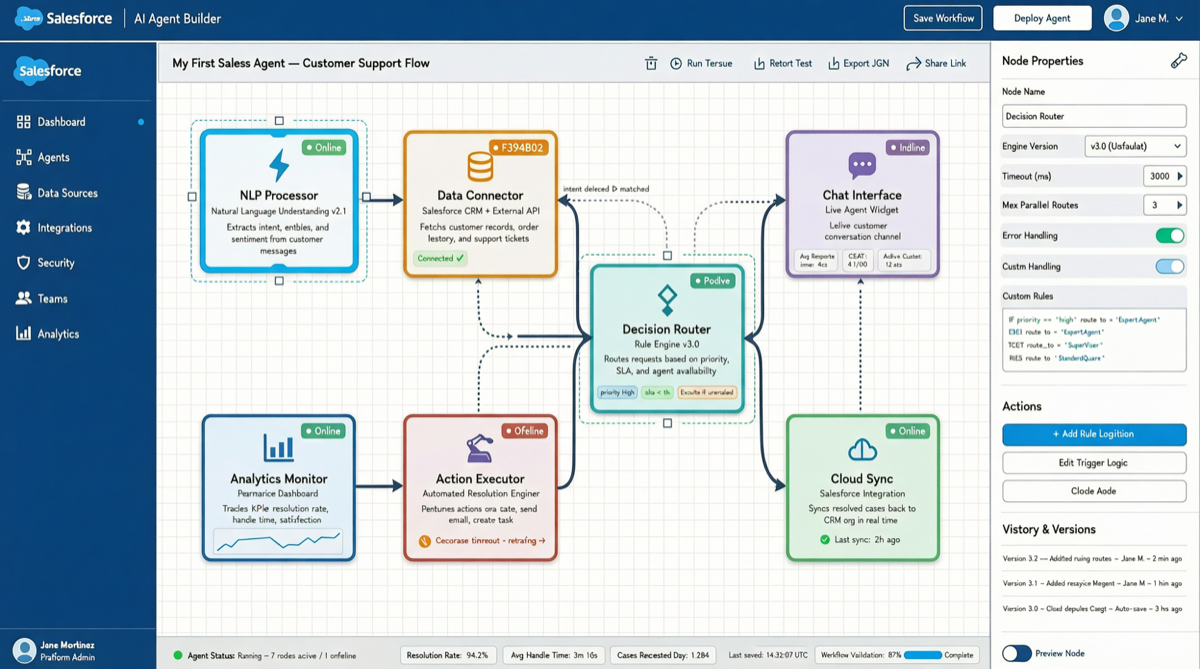The width and height of the screenshot is (1200, 669).
Task: Click the Export JGN icon
Action: pyautogui.click(x=833, y=63)
